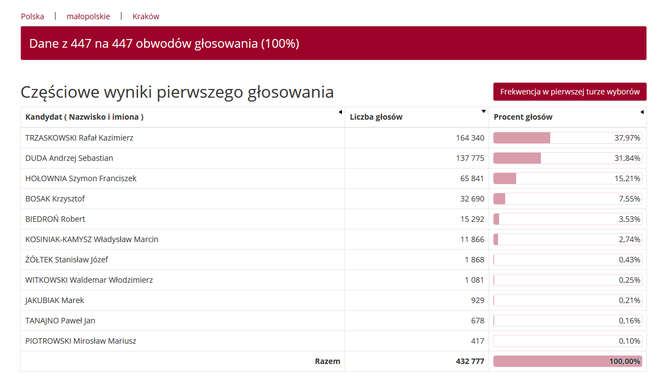664x381 pixels.
Task: Select PIOTROWSKI Mirosław Mariusz row name
Action: [x=80, y=341]
